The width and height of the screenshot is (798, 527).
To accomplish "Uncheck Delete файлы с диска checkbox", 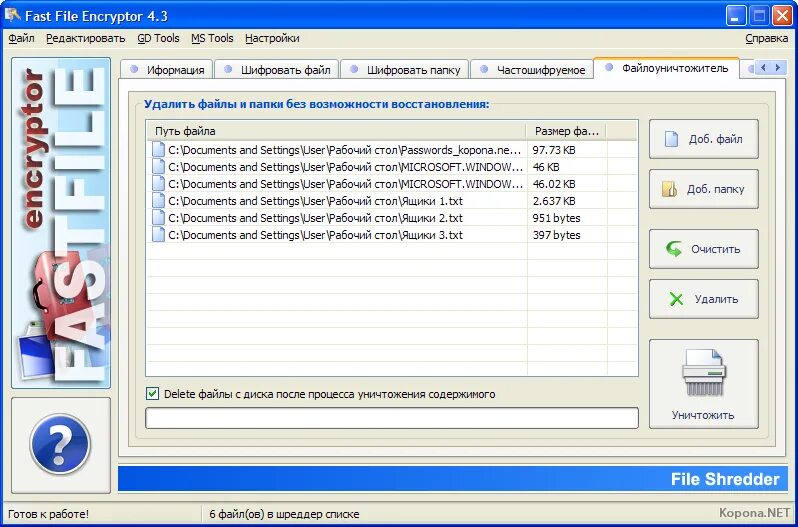I will tap(152, 394).
